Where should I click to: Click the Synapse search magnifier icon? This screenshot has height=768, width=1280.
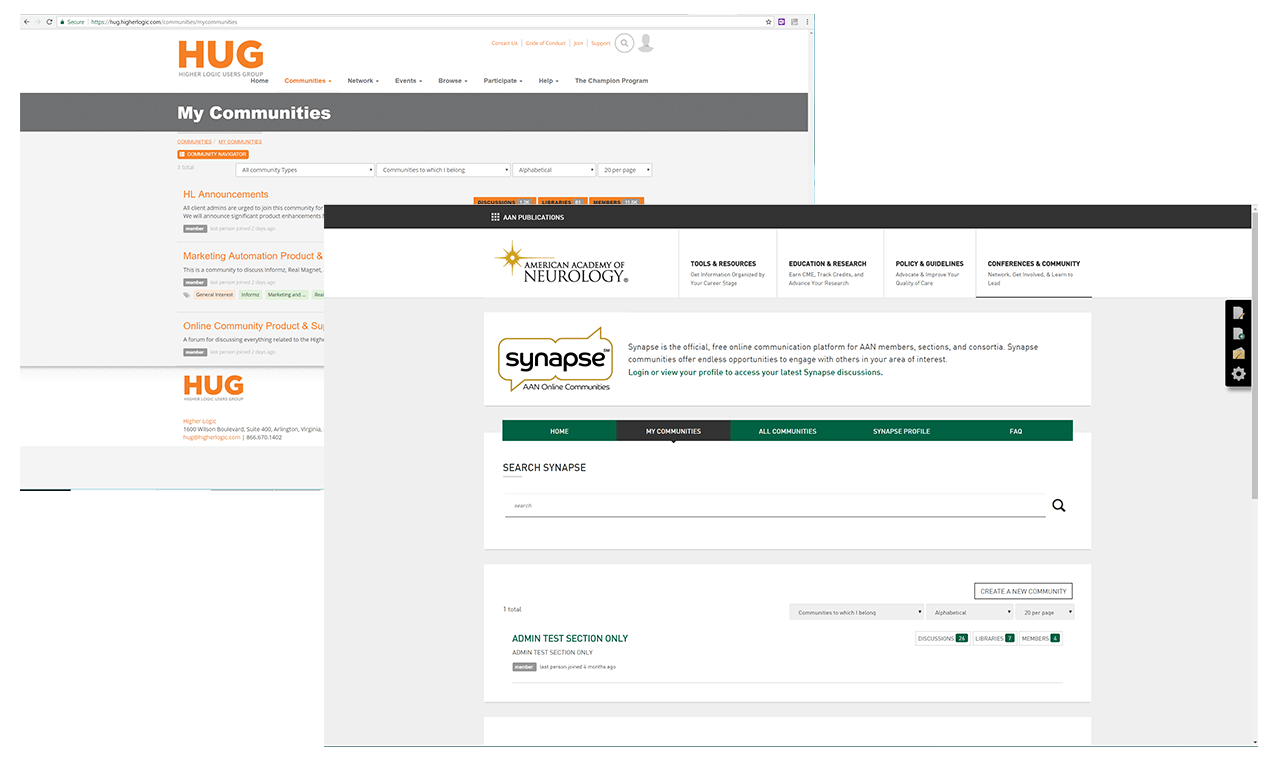pos(1059,505)
